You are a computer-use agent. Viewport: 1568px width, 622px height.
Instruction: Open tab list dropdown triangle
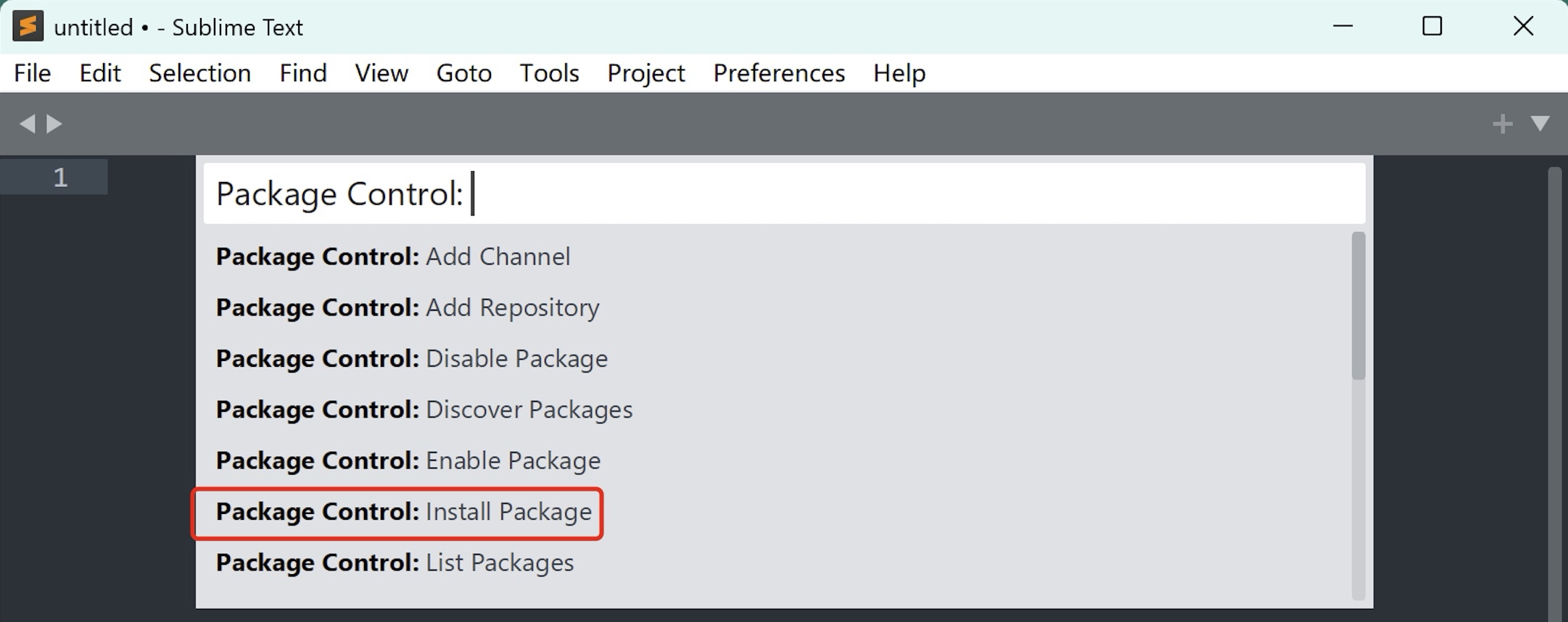pos(1540,123)
